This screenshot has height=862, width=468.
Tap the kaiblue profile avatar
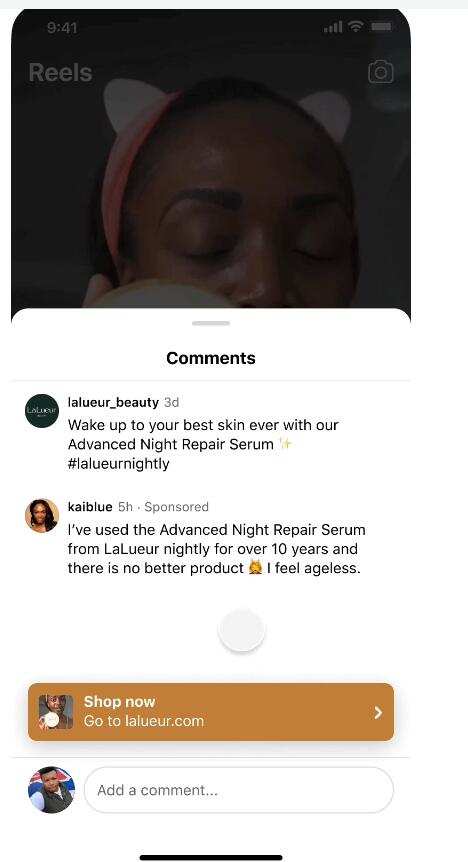pos(42,516)
